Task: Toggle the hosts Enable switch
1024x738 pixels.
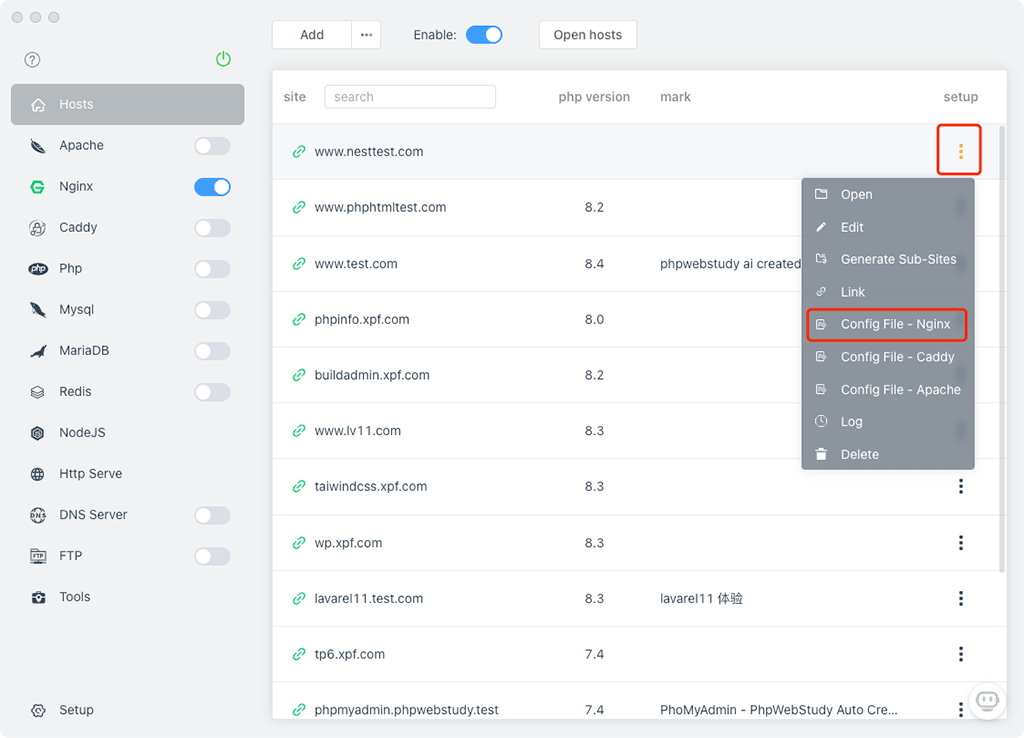Action: [484, 35]
